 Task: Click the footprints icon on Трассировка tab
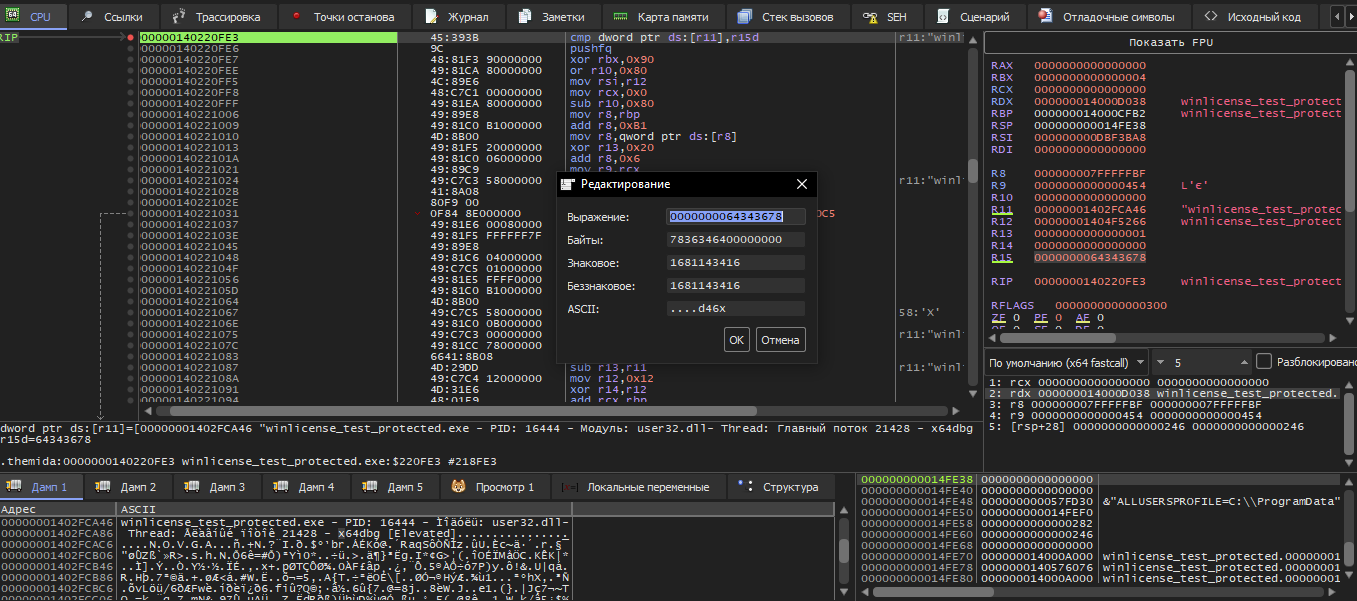[x=179, y=17]
